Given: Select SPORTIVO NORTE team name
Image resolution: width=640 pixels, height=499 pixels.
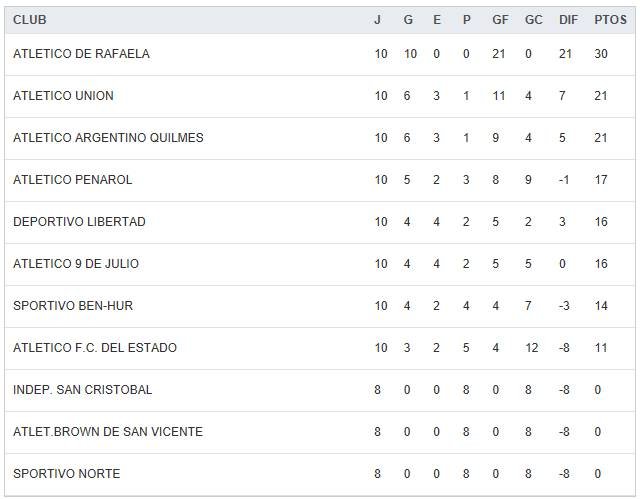Looking at the screenshot, I should [x=66, y=474].
